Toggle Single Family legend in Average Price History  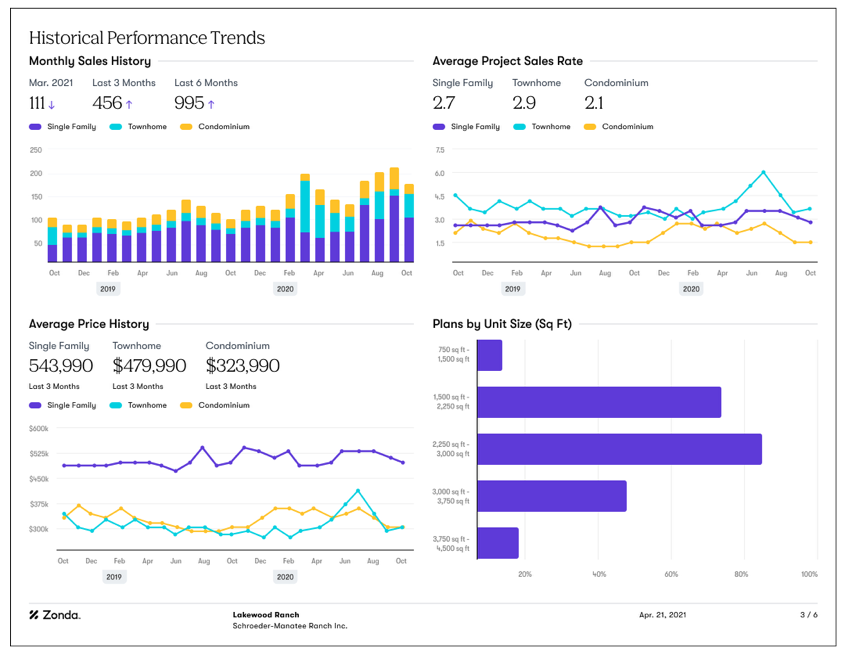click(x=63, y=405)
